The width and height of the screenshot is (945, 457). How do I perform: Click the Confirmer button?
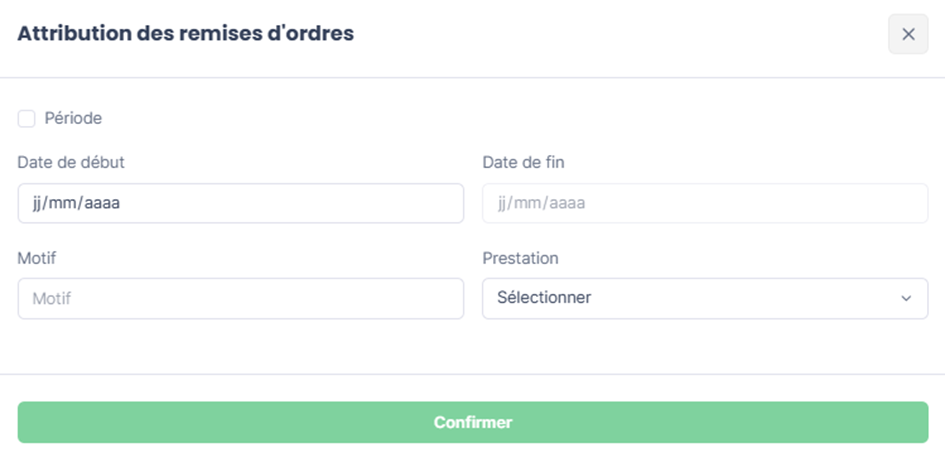[x=472, y=422]
